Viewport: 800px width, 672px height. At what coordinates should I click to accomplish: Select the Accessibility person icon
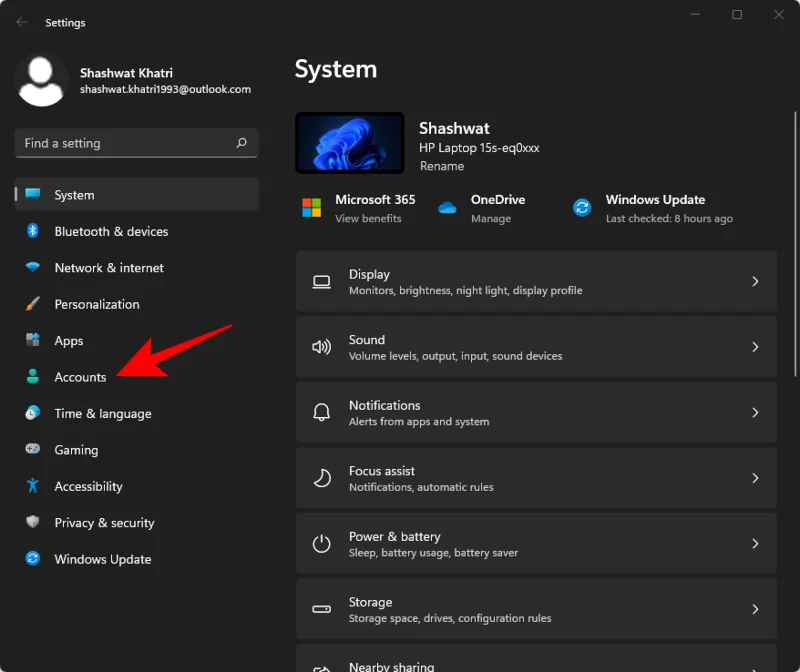[31, 486]
